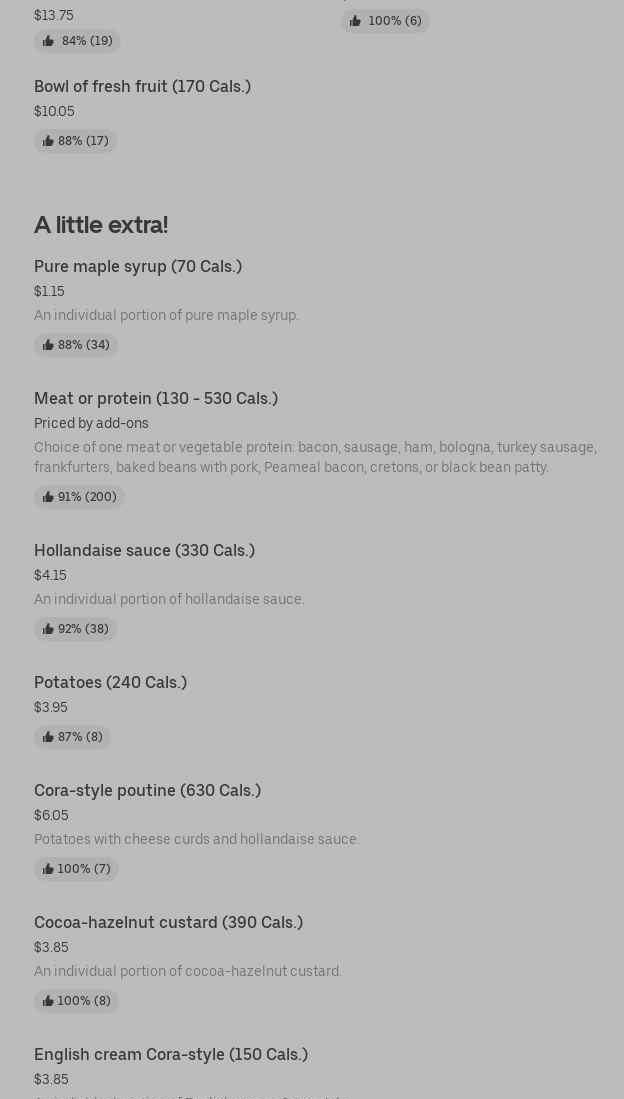This screenshot has width=624, height=1099.
Task: Choose Potatoes (240 Cals.) item
Action: coord(110,682)
